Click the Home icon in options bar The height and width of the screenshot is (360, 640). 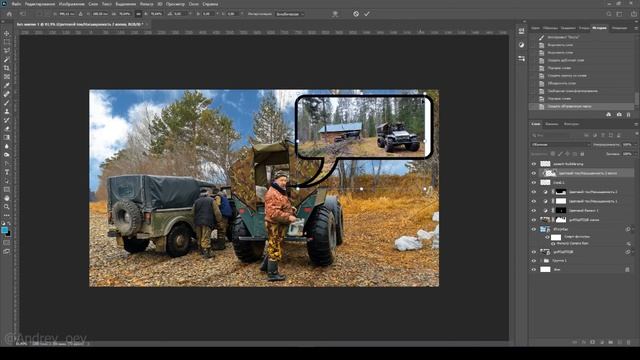click(9, 14)
